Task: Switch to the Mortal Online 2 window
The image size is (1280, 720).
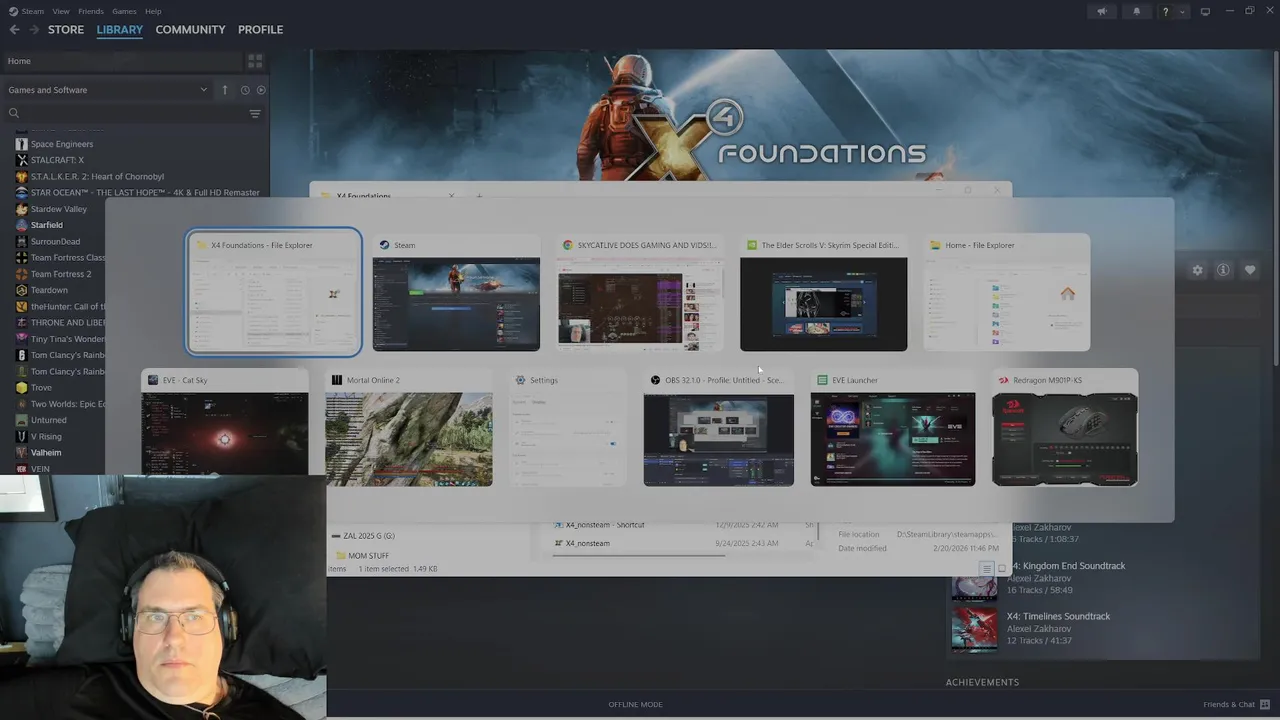Action: pos(409,428)
